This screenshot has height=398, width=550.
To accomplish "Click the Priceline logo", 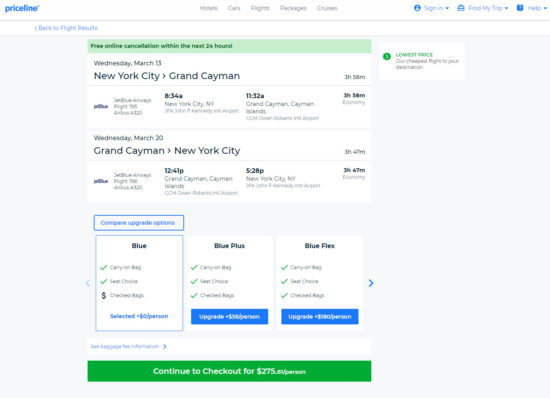I will pos(22,8).
